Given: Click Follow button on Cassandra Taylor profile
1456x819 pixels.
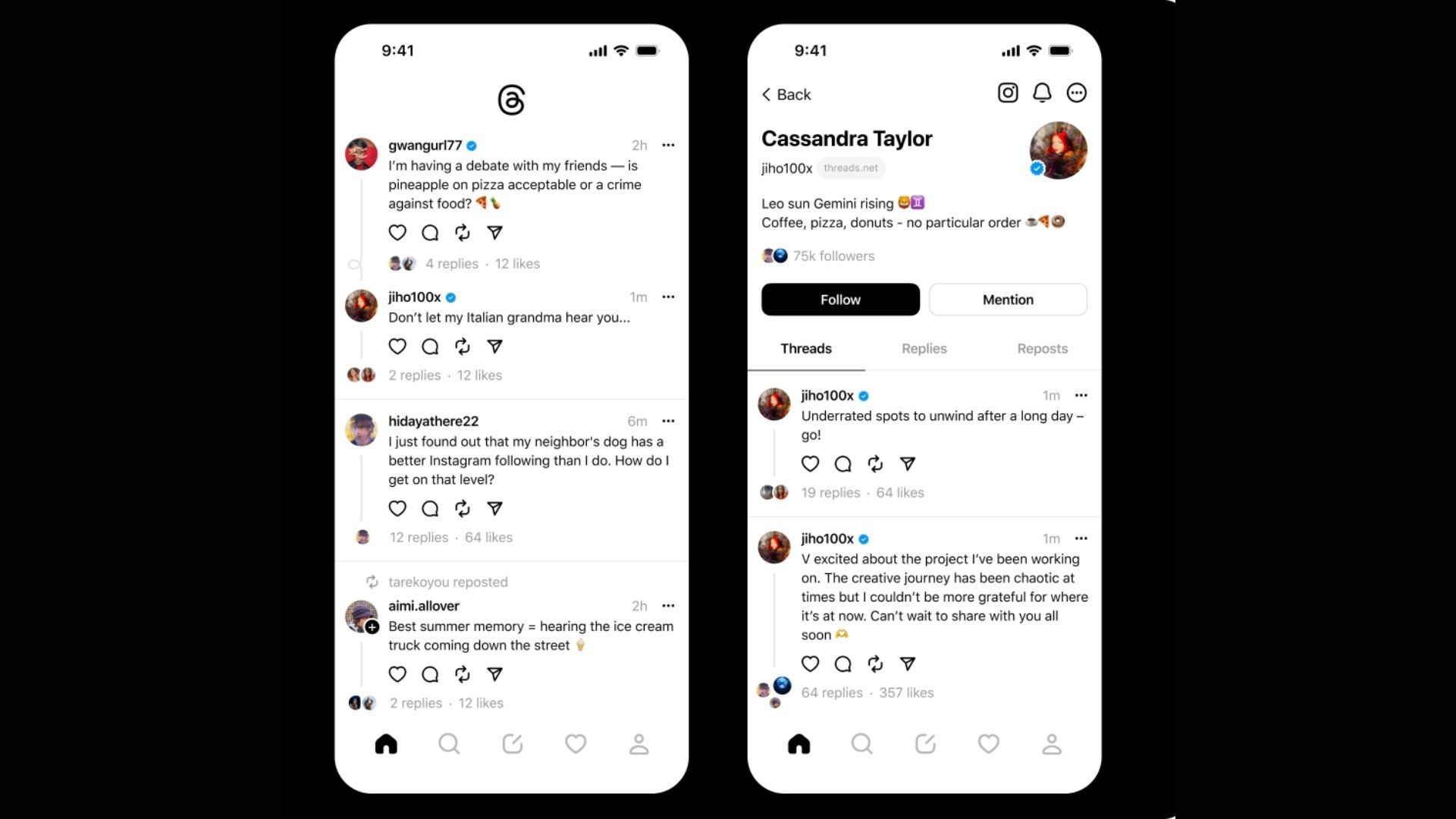Looking at the screenshot, I should (839, 299).
